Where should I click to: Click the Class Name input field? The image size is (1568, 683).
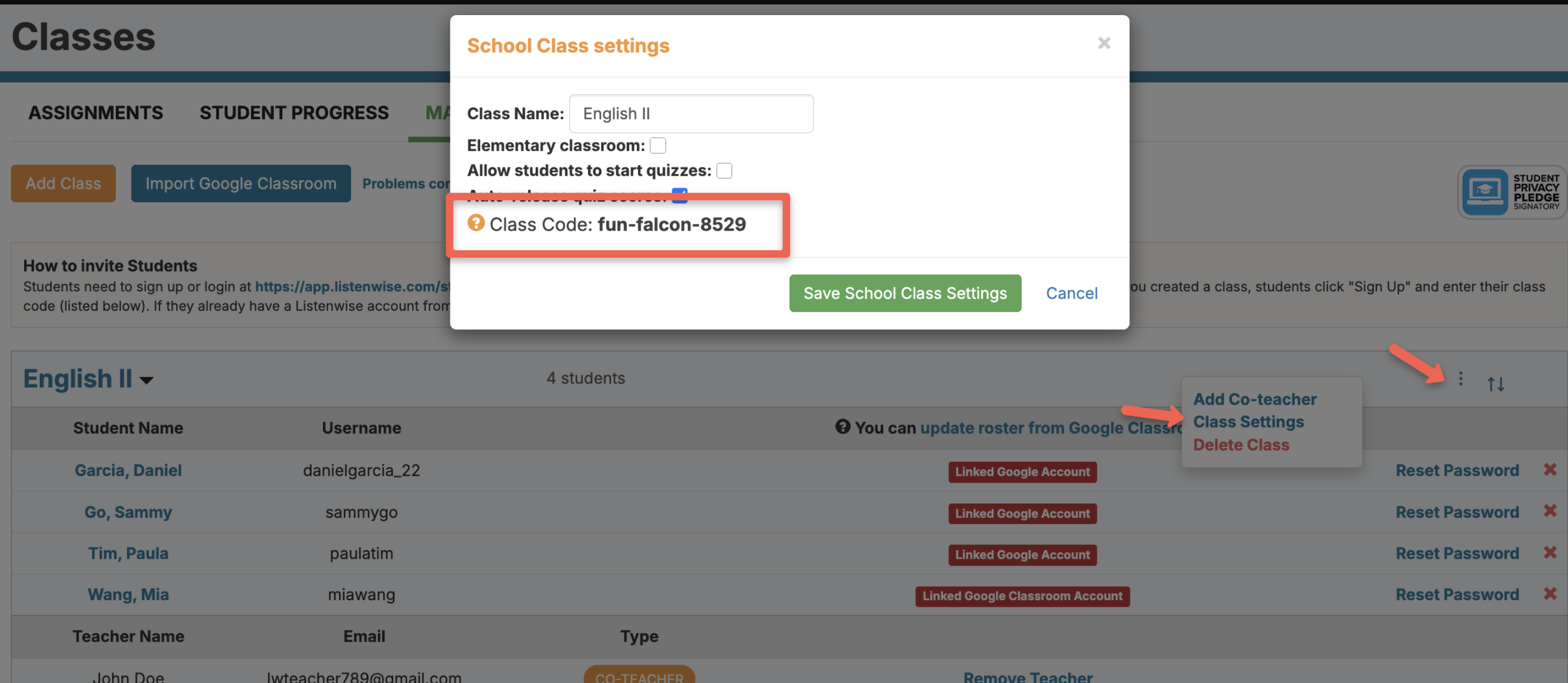(x=691, y=114)
